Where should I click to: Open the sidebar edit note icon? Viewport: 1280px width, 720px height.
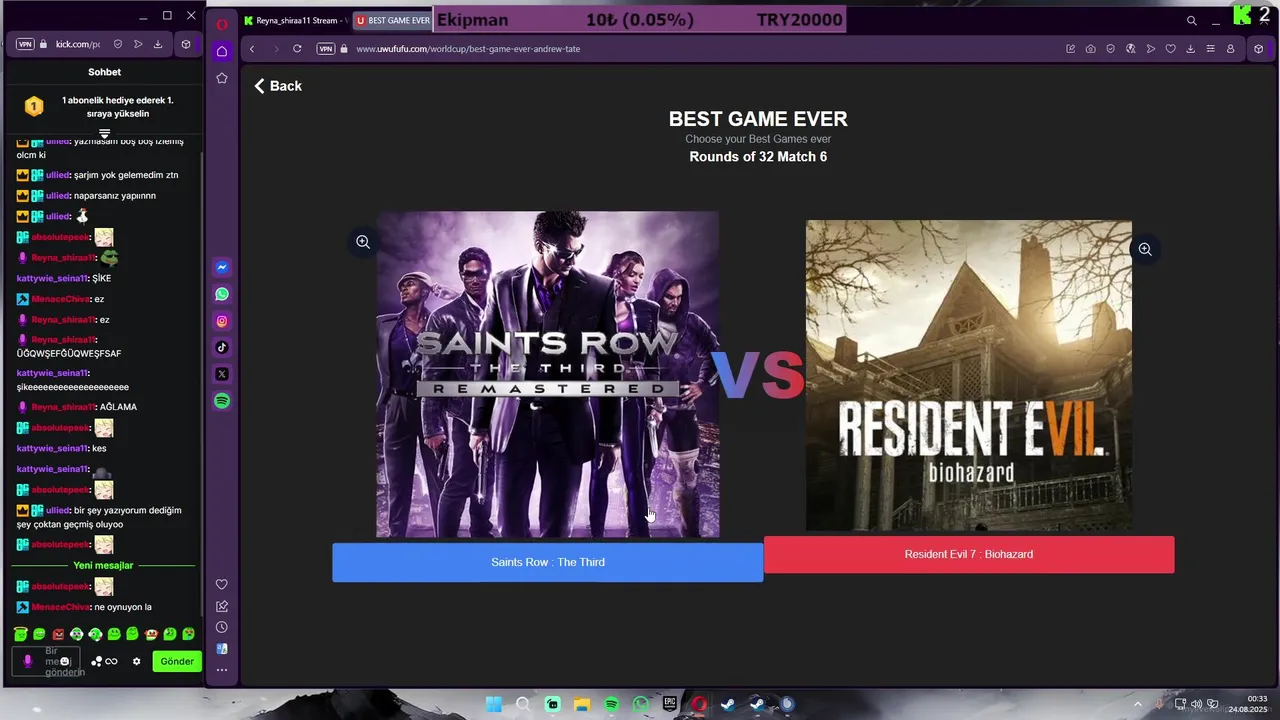point(222,606)
